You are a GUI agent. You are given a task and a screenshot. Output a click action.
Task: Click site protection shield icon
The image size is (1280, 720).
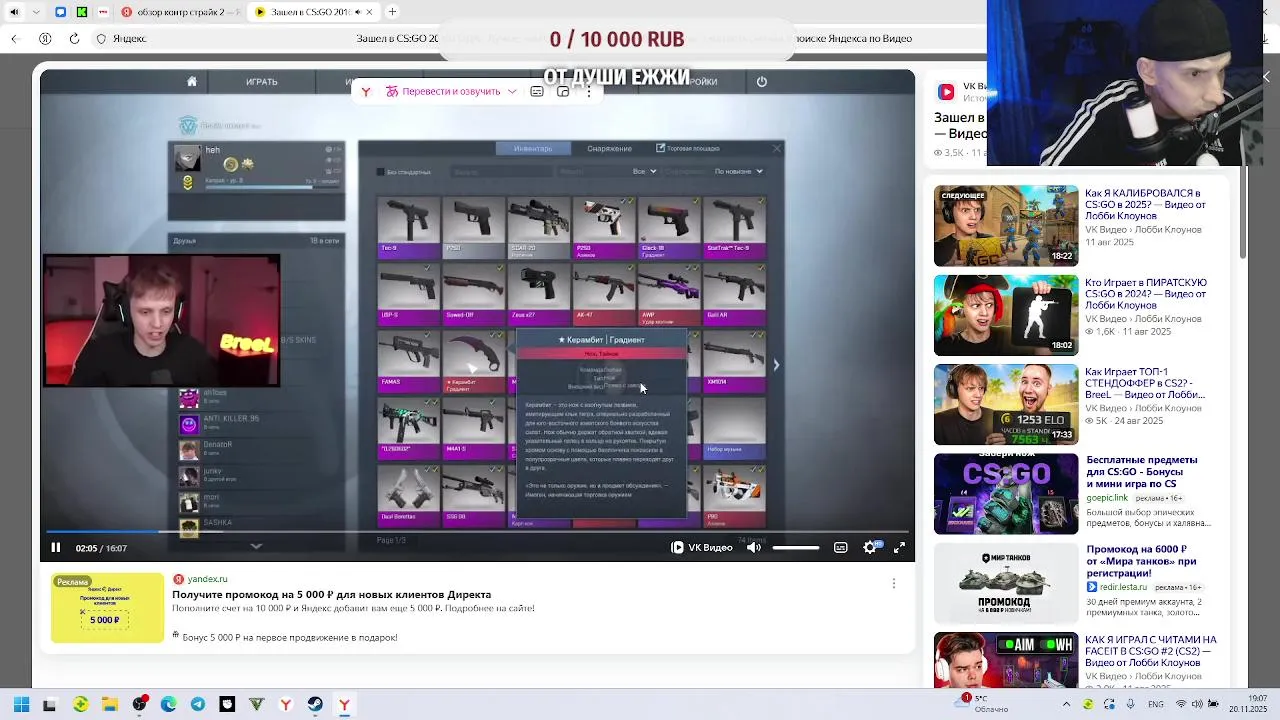click(x=101, y=39)
